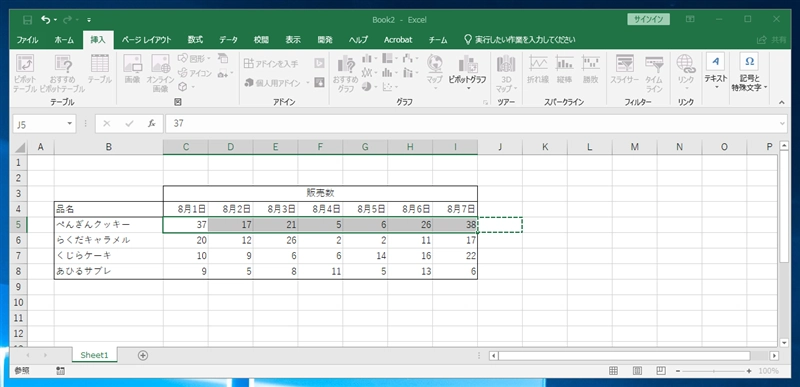Open ribbon display options icon

pyautogui.click(x=690, y=19)
